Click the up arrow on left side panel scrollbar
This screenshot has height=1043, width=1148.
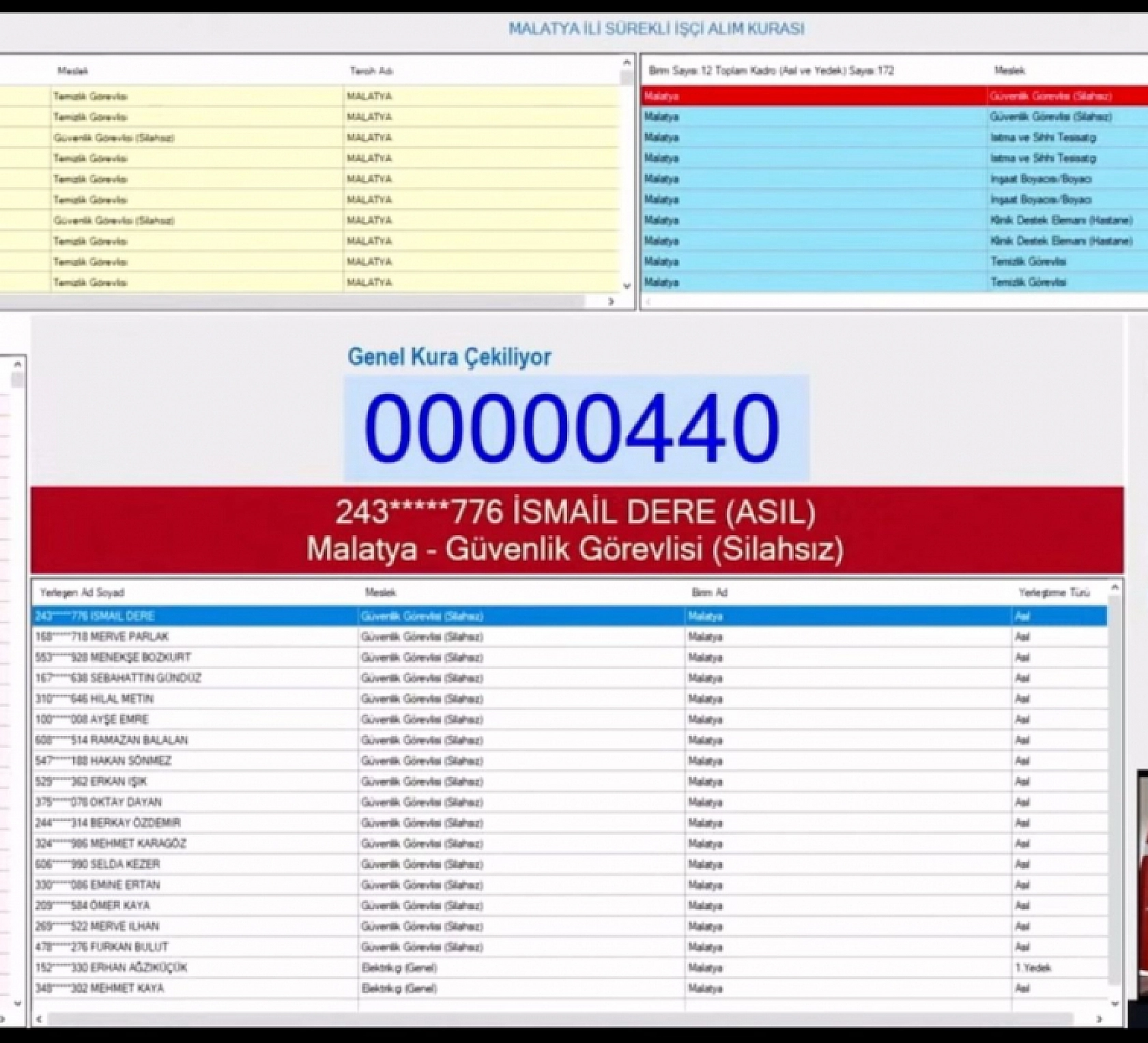point(18,365)
